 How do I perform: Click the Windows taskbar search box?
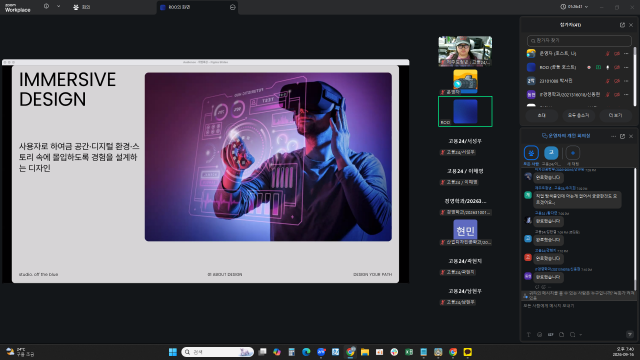tap(218, 352)
